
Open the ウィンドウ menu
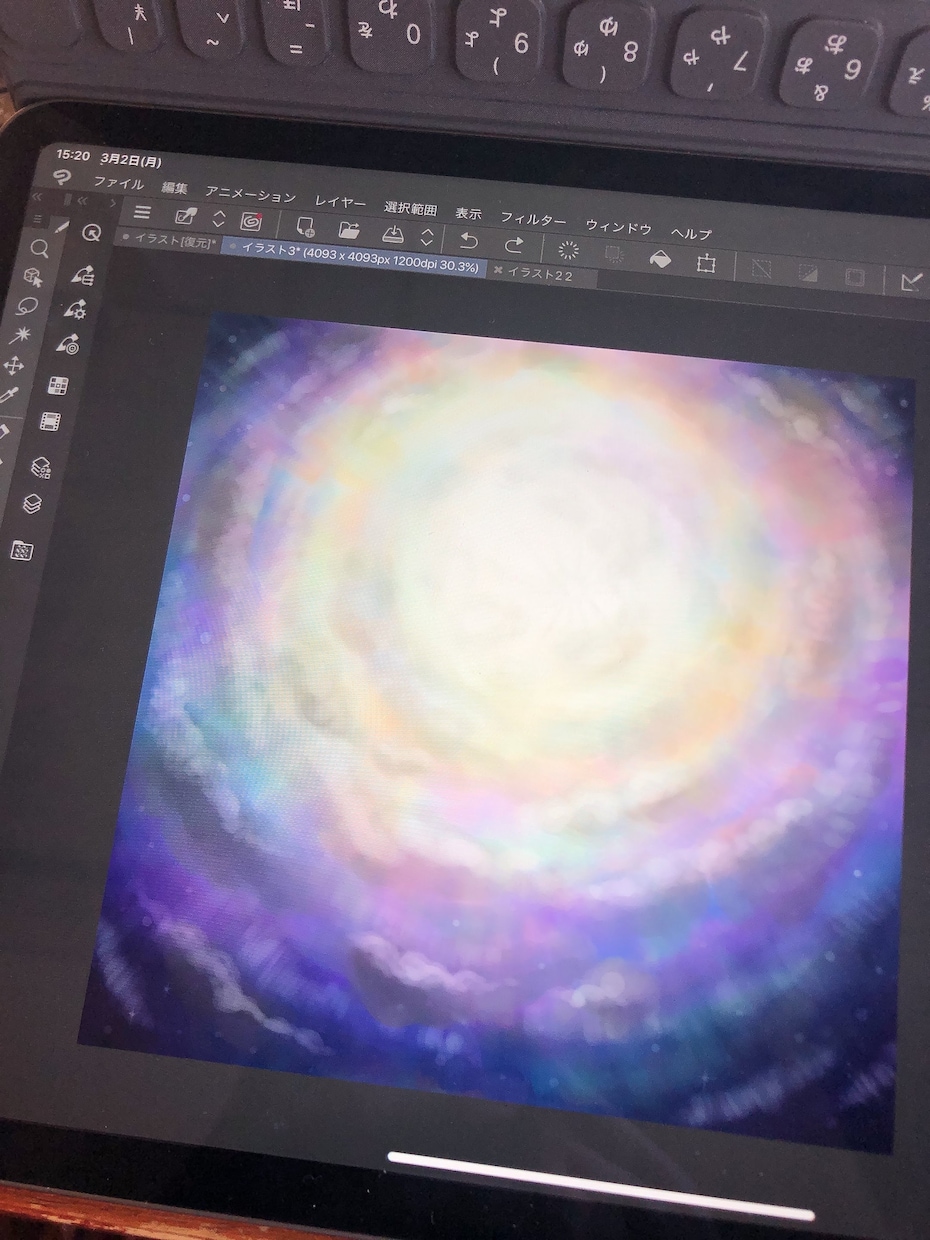pyautogui.click(x=618, y=227)
